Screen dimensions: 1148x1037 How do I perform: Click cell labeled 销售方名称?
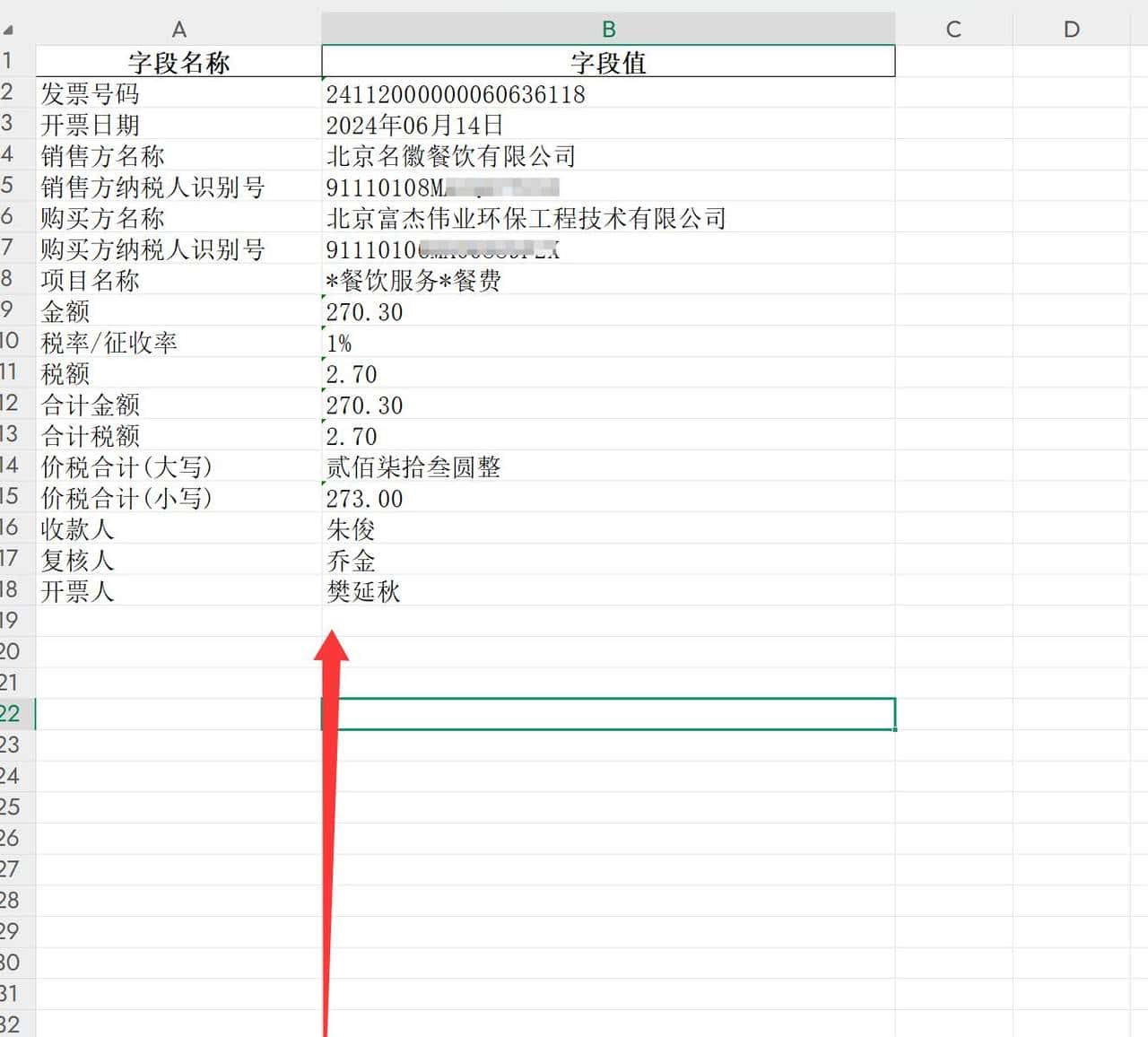tap(178, 156)
